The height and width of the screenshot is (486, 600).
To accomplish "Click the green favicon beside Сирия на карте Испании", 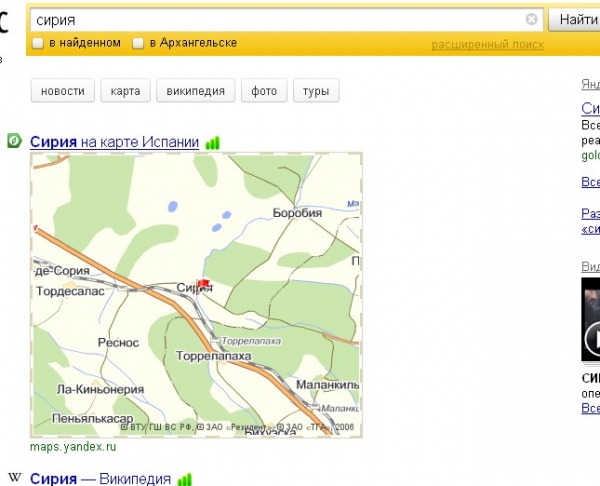I will coord(14,141).
